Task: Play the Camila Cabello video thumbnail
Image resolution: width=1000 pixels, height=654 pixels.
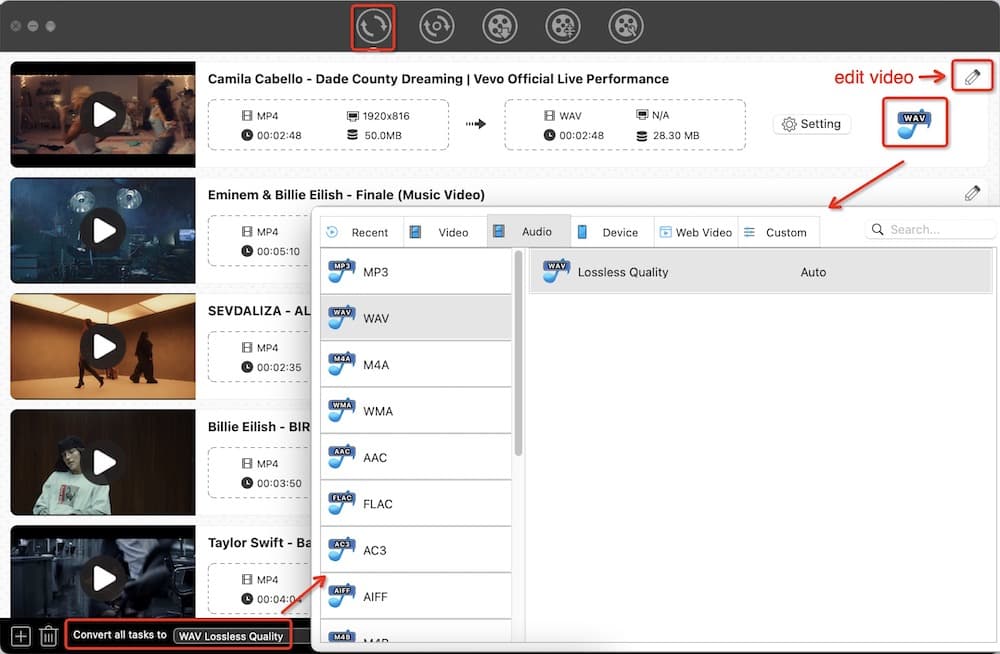Action: click(104, 115)
